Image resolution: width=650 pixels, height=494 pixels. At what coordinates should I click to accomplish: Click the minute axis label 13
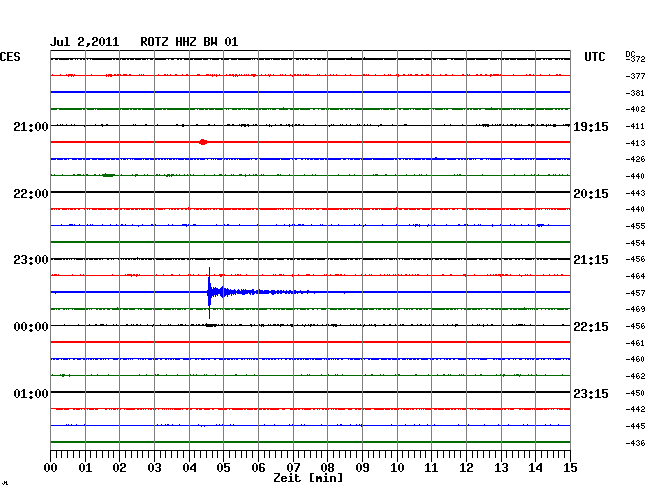501,467
